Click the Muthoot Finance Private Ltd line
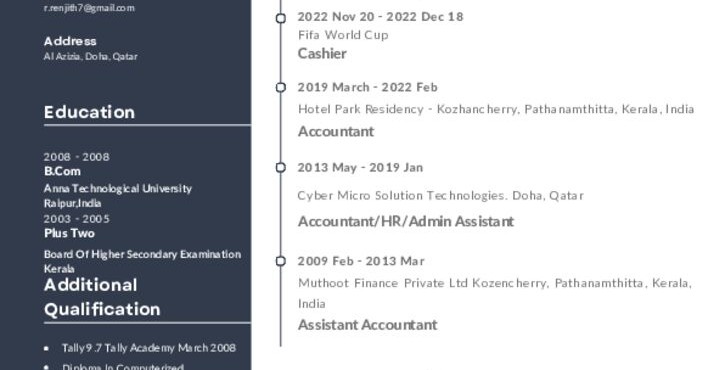 point(495,293)
